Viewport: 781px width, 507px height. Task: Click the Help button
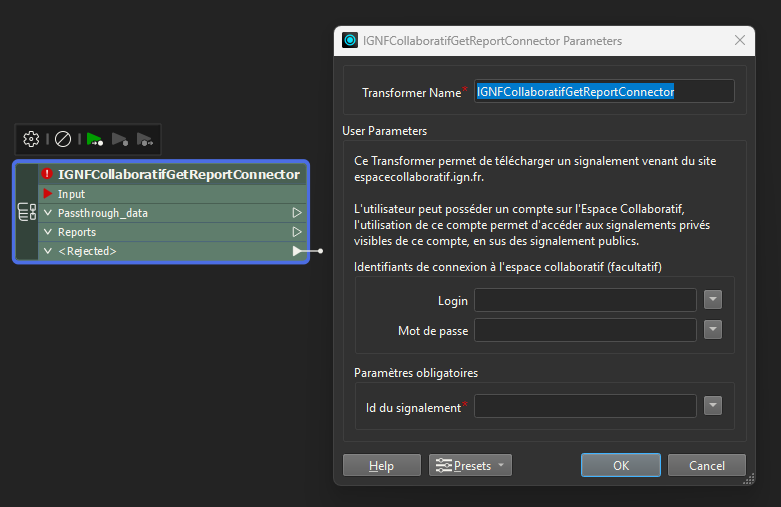click(382, 465)
